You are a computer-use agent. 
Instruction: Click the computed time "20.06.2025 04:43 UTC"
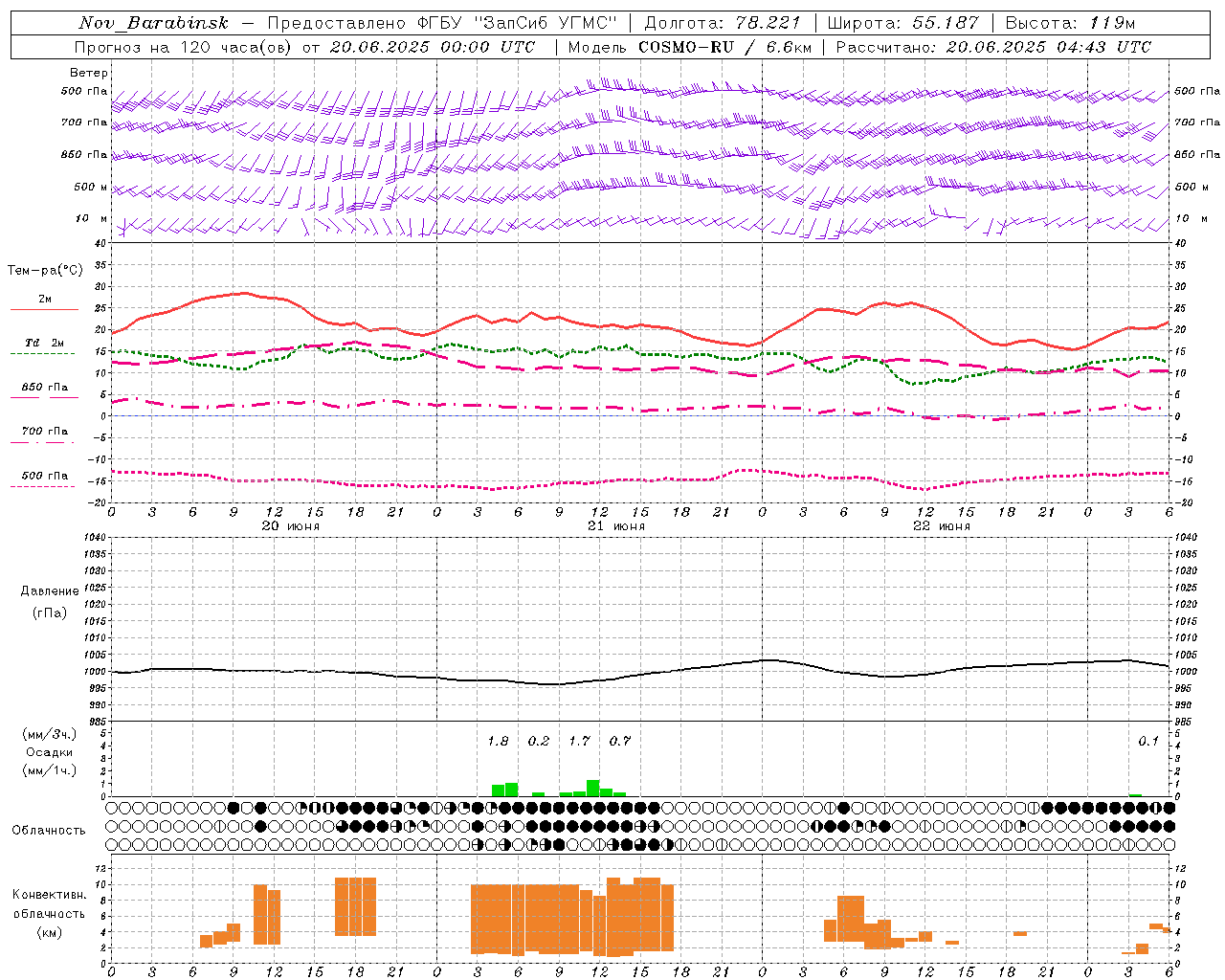[x=1049, y=47]
